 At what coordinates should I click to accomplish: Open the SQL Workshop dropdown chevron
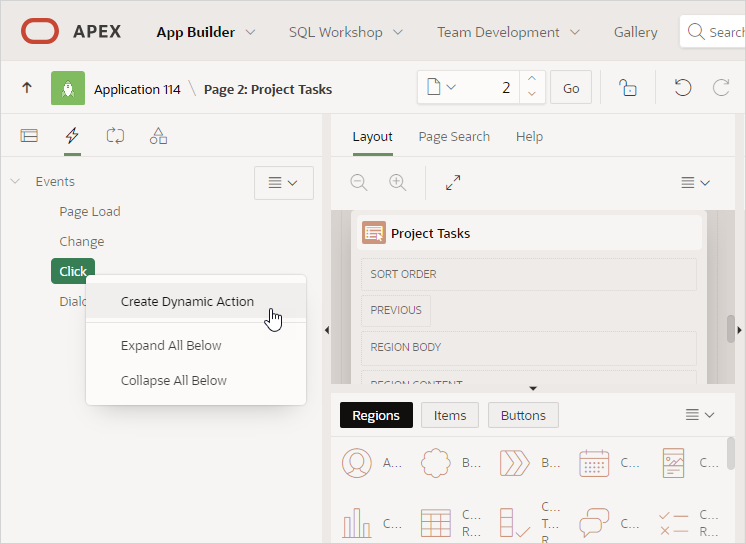coord(398,32)
